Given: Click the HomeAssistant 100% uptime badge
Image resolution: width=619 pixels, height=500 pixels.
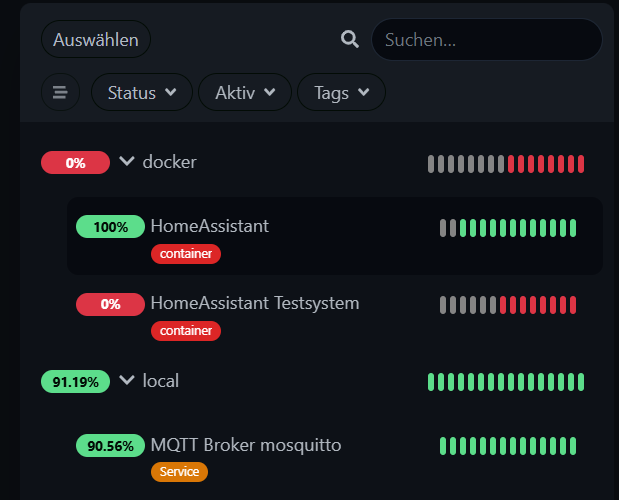Looking at the screenshot, I should coord(110,227).
